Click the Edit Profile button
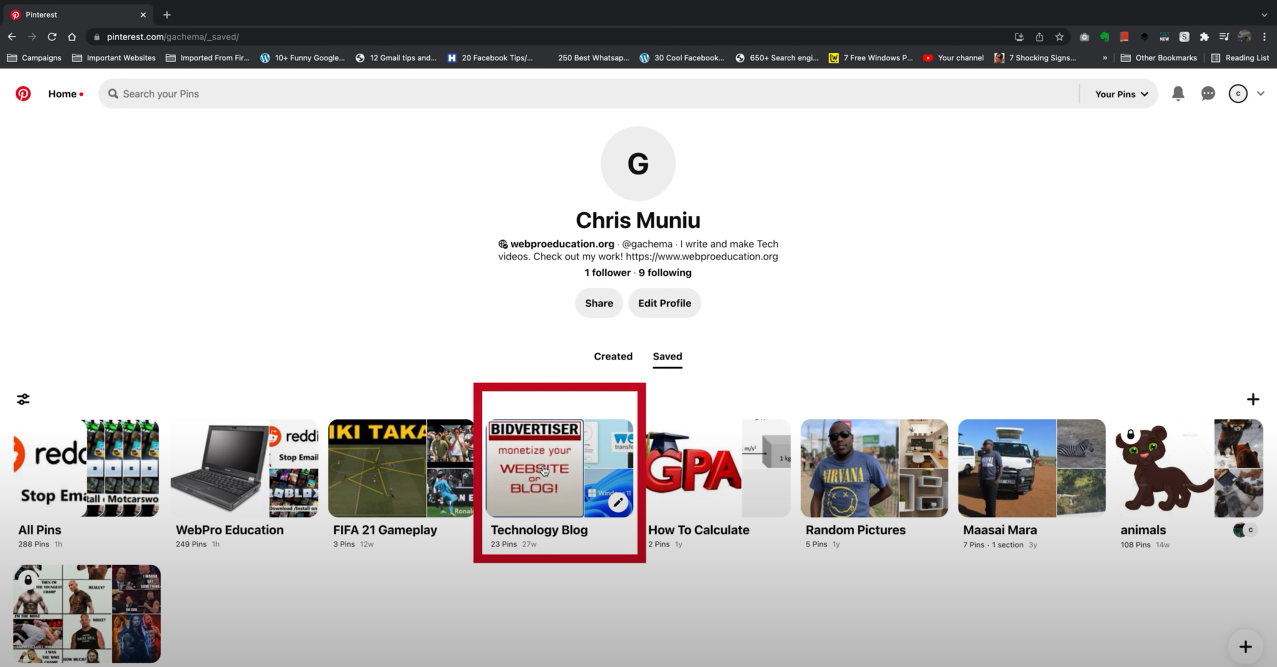This screenshot has height=667, width=1277. [664, 303]
